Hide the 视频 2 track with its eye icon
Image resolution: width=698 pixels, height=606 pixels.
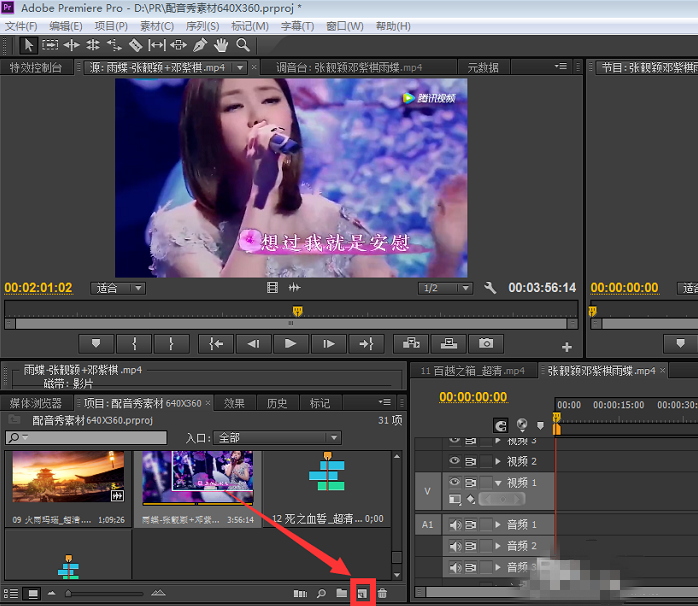click(455, 461)
